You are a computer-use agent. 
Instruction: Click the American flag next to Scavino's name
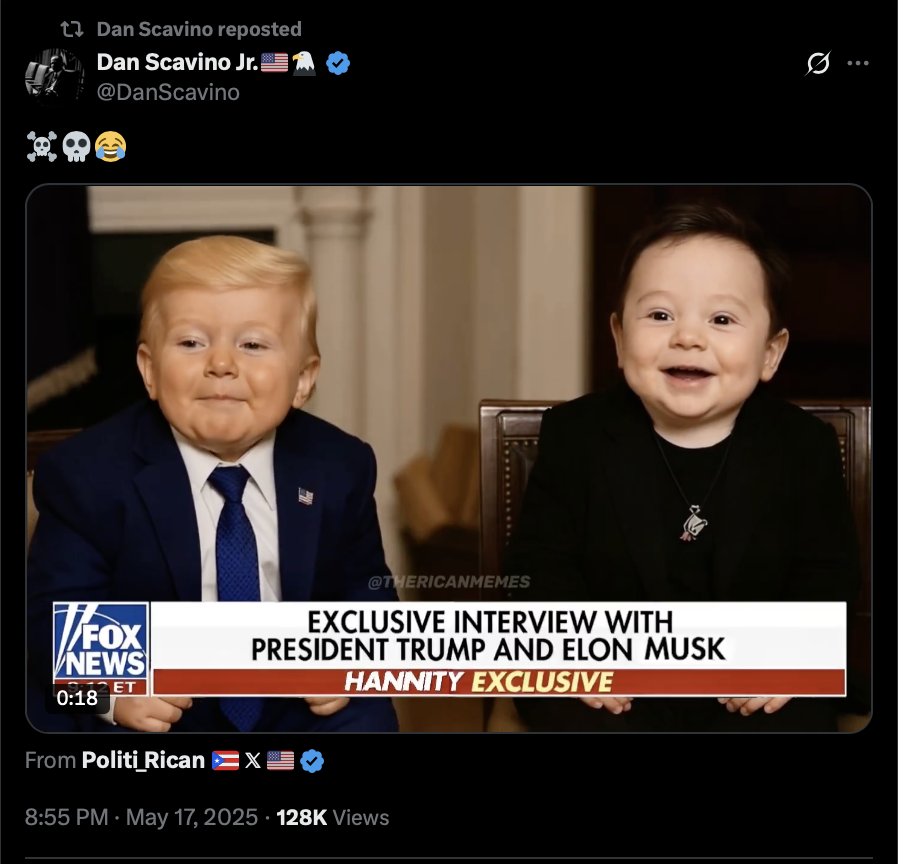click(274, 62)
